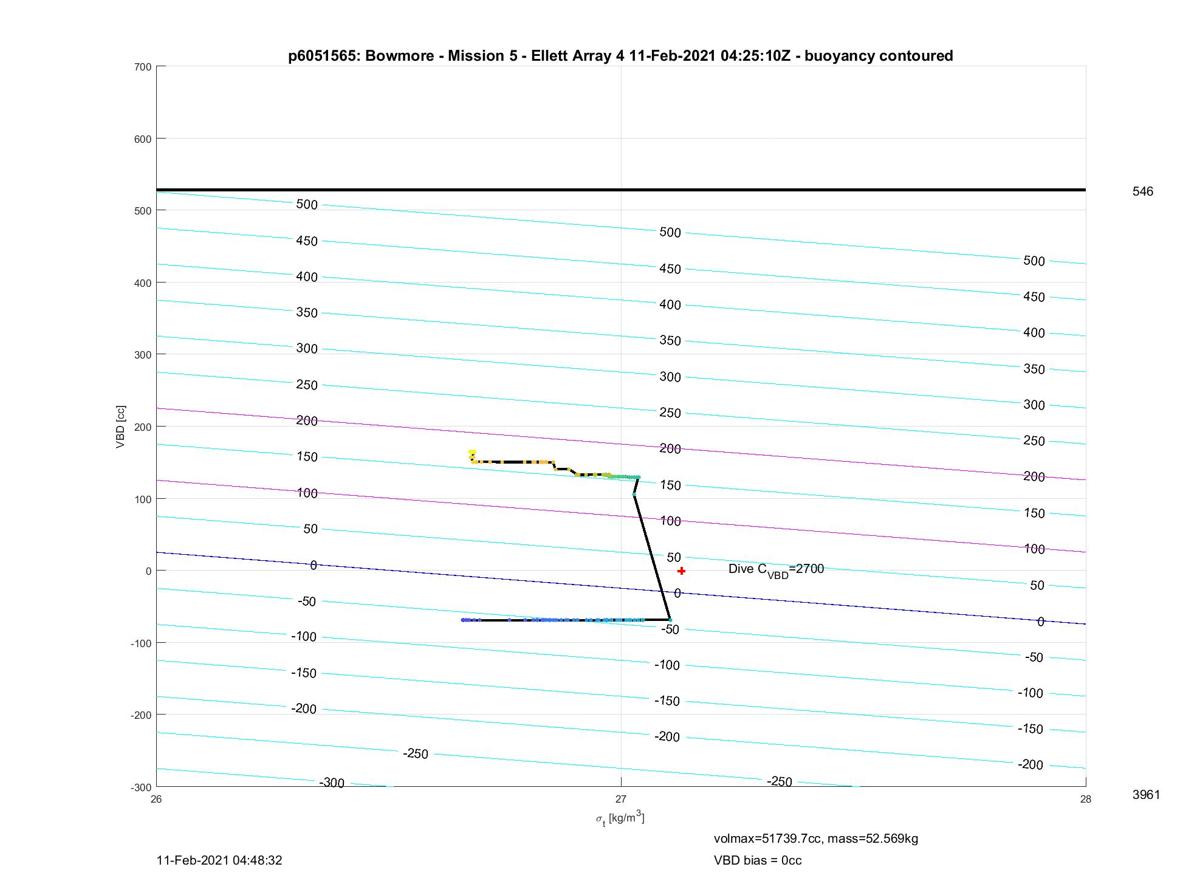Select the '546' label beside the thick black line
This screenshot has width=1200, height=885.
[1142, 191]
